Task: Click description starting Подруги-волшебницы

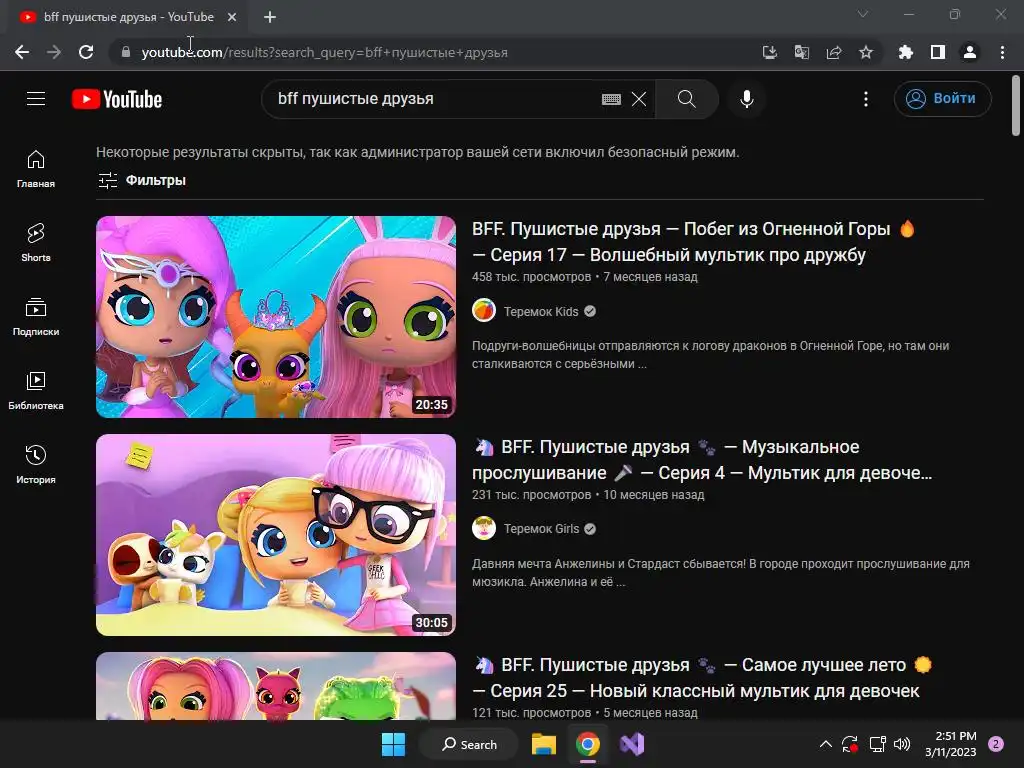Action: point(711,355)
